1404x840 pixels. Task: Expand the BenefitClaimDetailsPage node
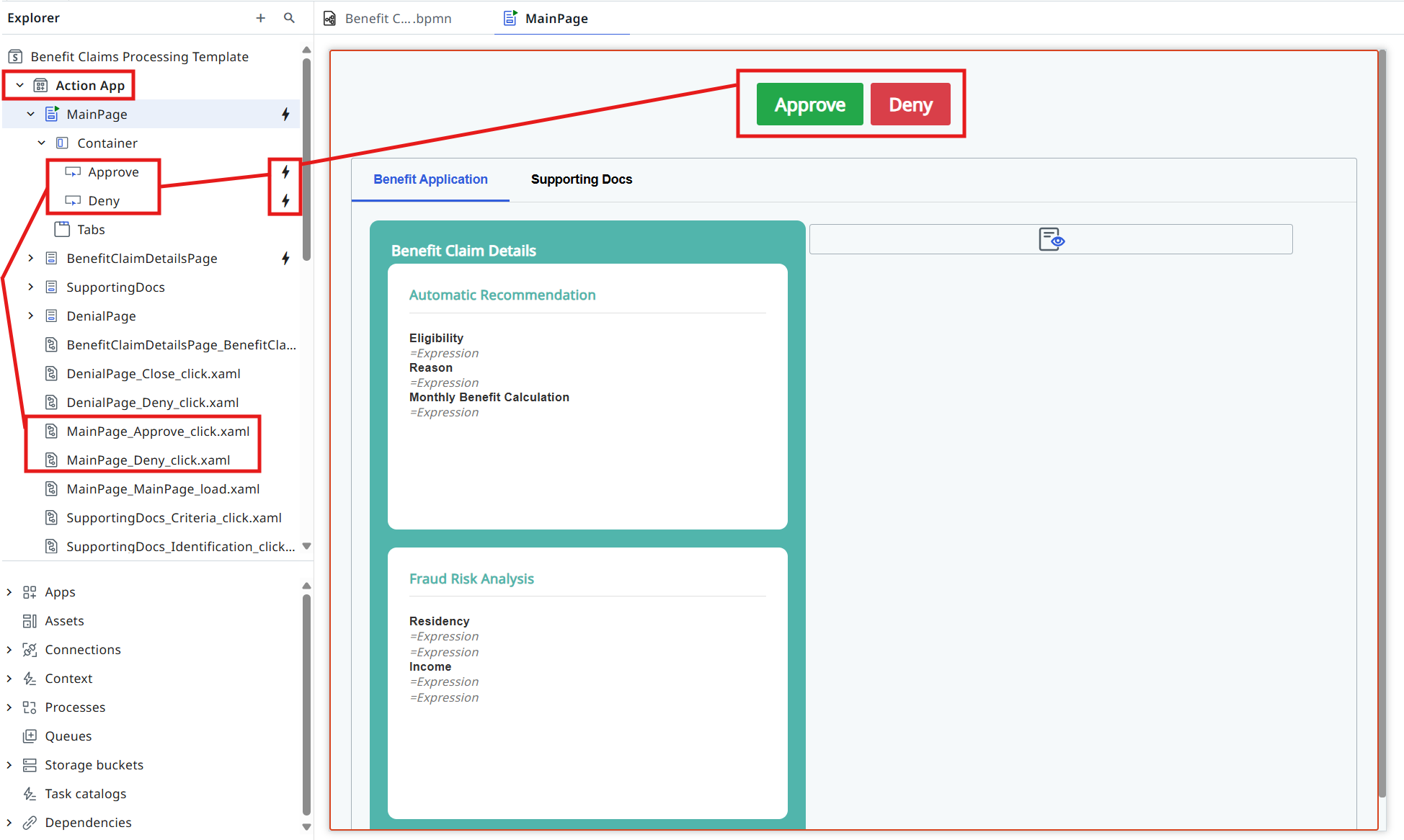coord(31,258)
